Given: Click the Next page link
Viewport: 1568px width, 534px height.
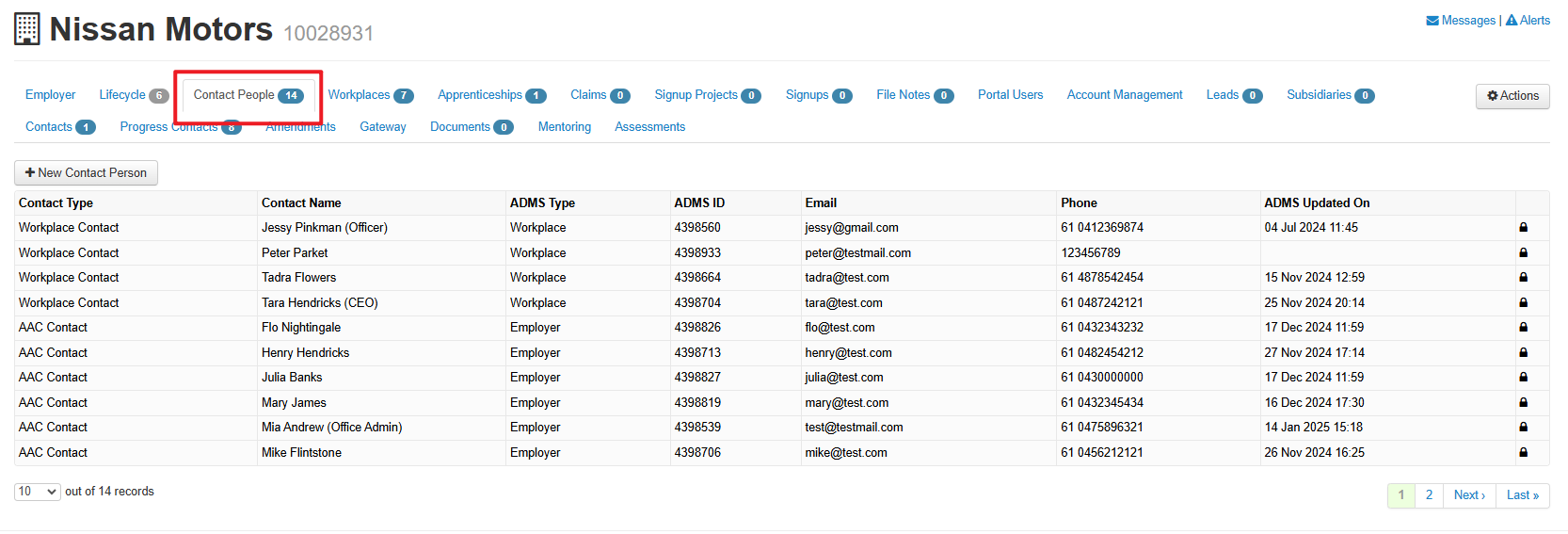Looking at the screenshot, I should pyautogui.click(x=1469, y=495).
